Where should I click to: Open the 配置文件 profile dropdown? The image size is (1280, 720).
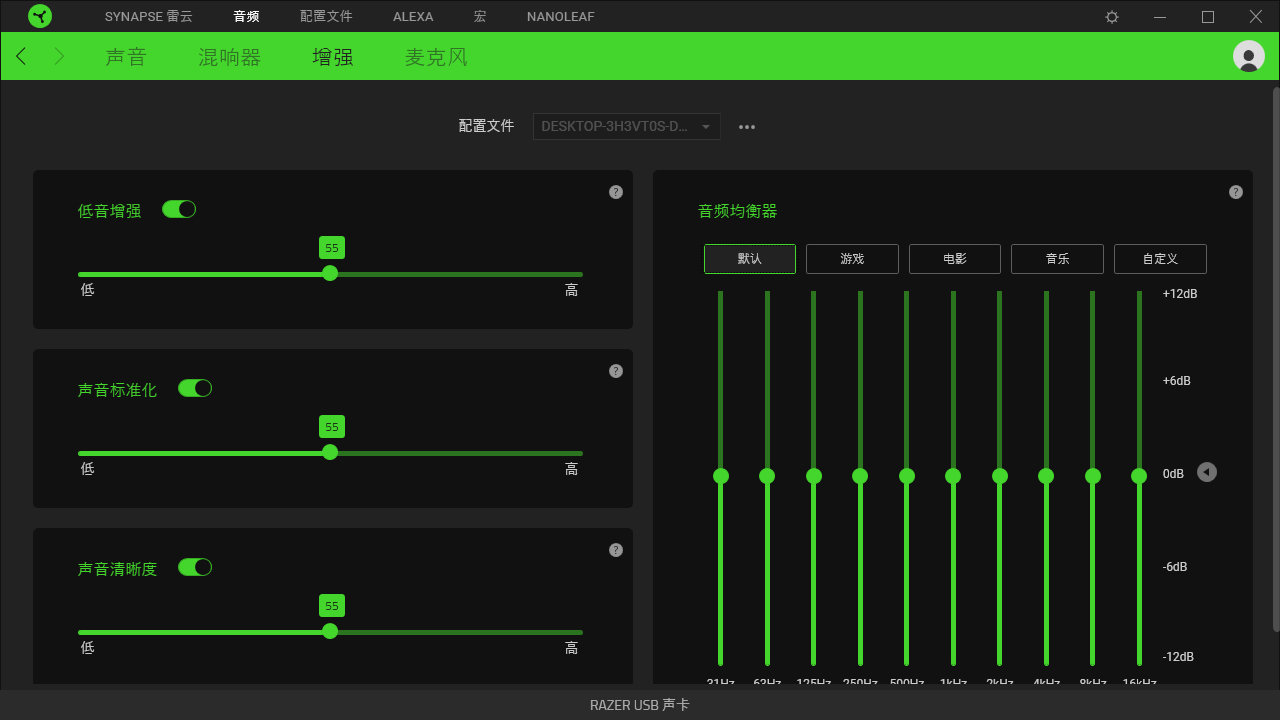(627, 126)
